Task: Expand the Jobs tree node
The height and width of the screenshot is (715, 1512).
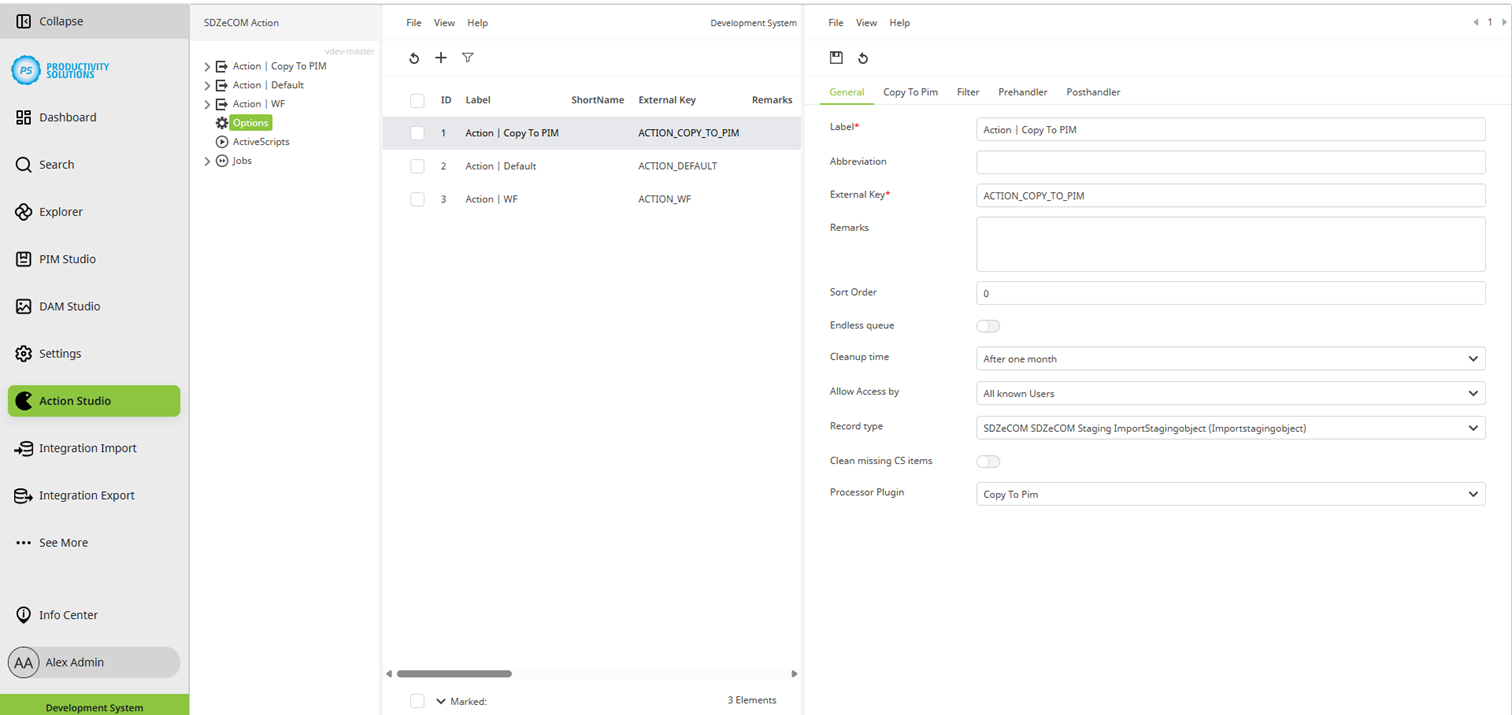Action: click(x=207, y=161)
